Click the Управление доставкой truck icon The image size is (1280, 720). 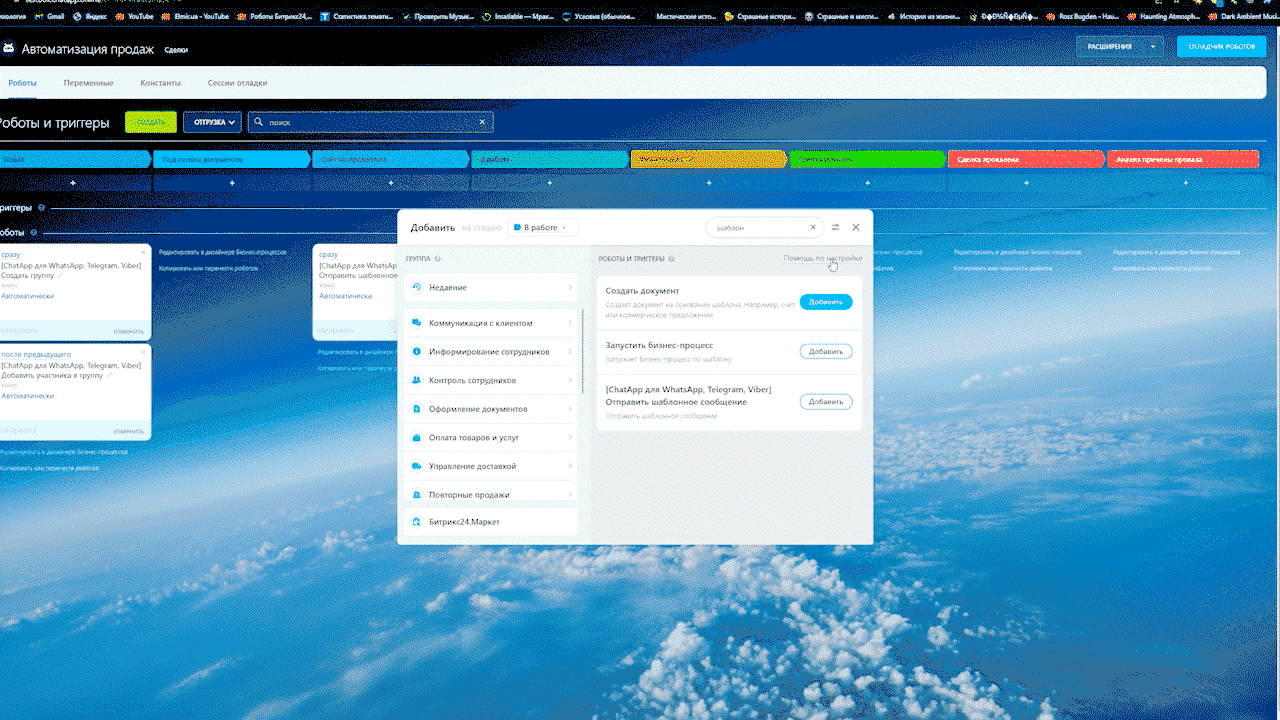point(417,466)
